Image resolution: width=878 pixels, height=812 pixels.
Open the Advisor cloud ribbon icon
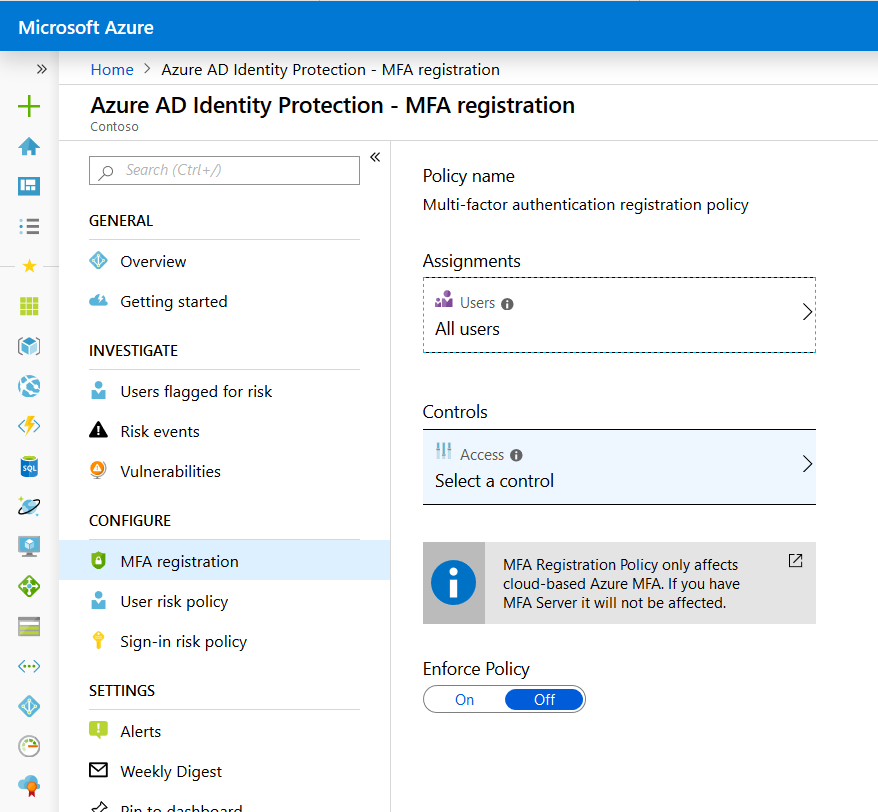tap(29, 786)
